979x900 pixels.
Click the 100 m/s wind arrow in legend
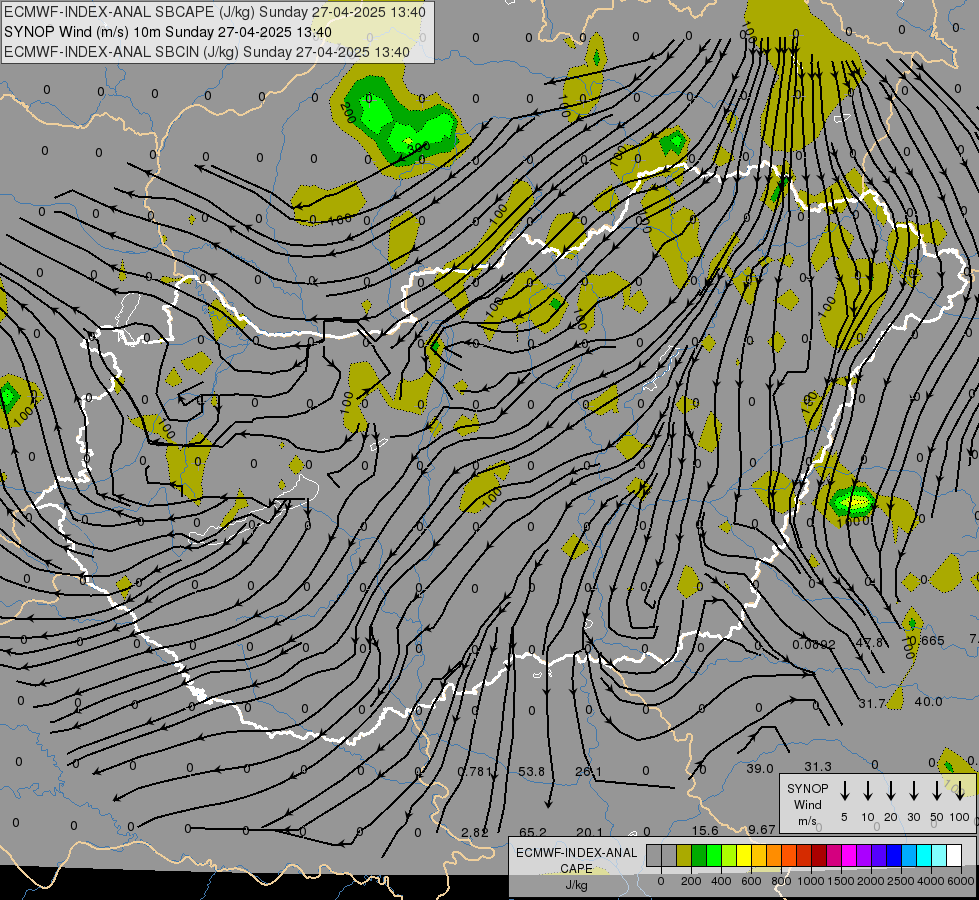pyautogui.click(x=960, y=791)
